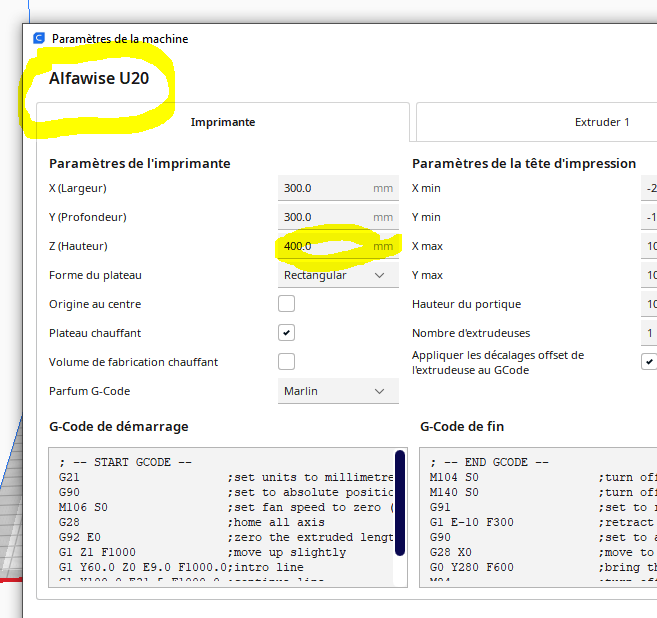Edit the X (Largeur) value field
This screenshot has width=657, height=618.
[x=338, y=188]
